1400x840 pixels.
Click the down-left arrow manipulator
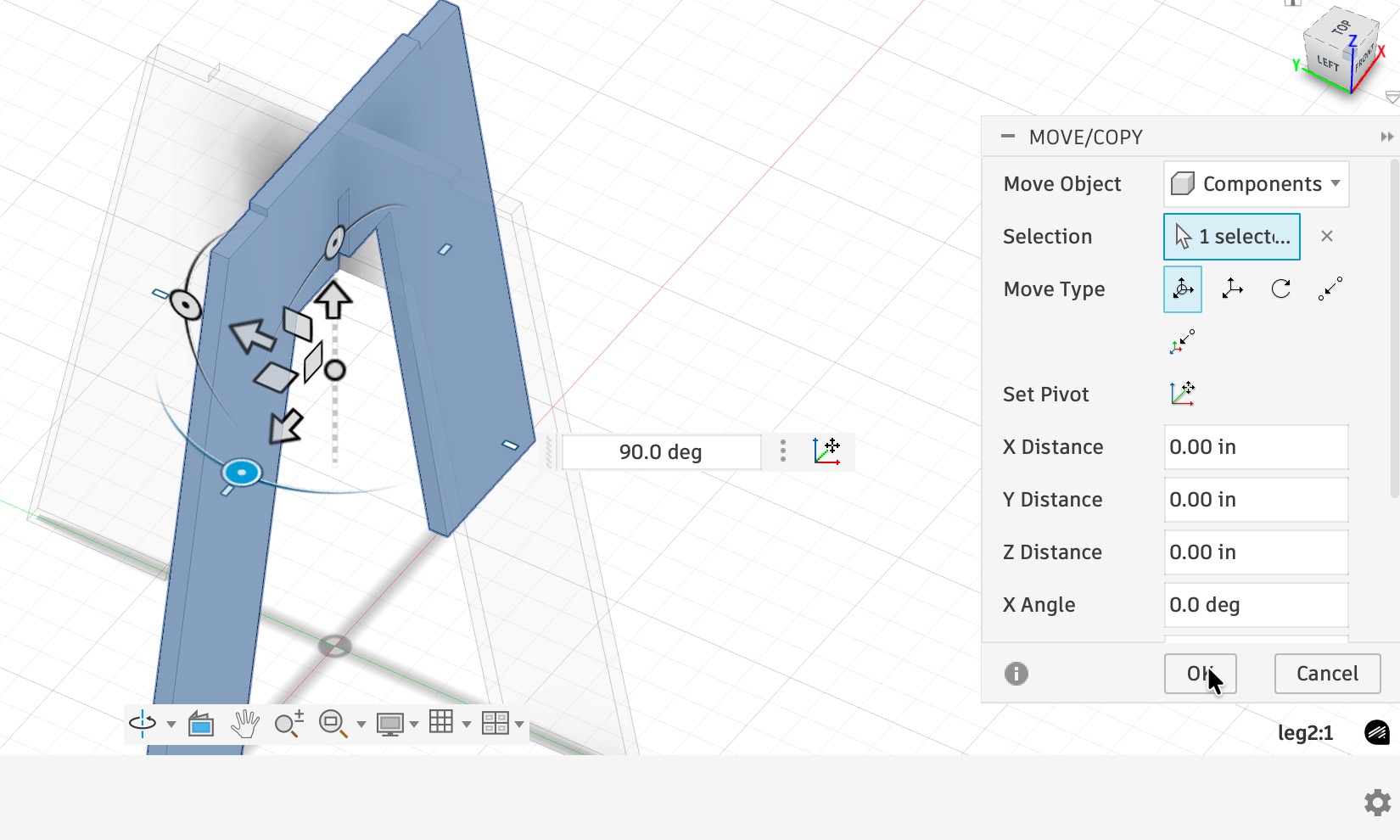coord(286,427)
